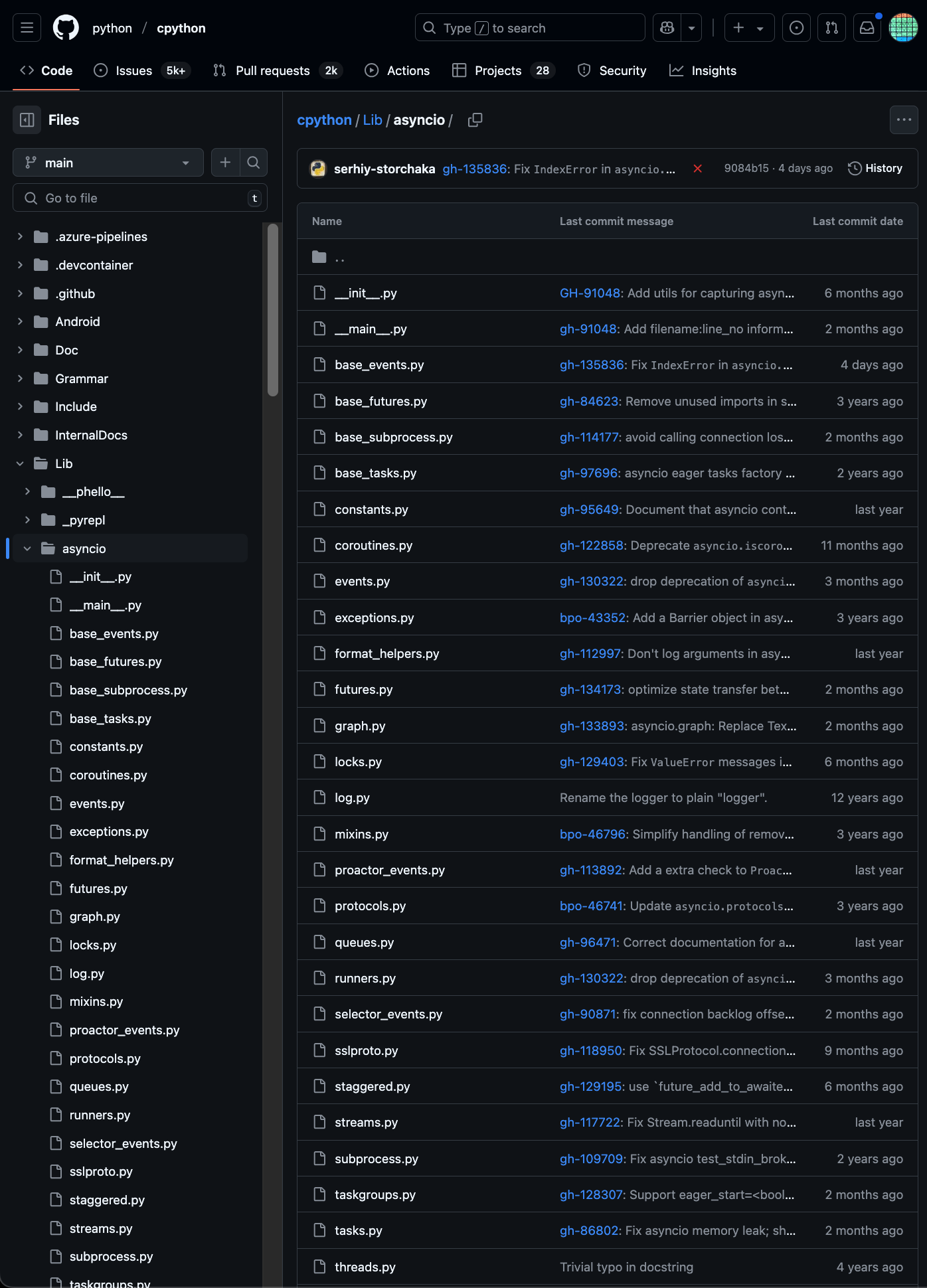Expand the Grammar folder
The width and height of the screenshot is (927, 1288).
pyautogui.click(x=20, y=378)
